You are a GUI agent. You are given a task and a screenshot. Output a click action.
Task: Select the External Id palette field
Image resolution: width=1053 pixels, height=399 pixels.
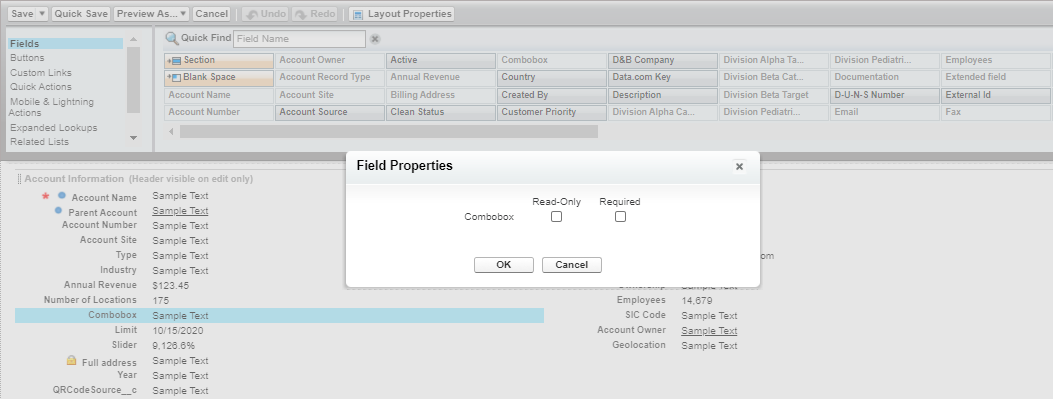[x=996, y=95]
